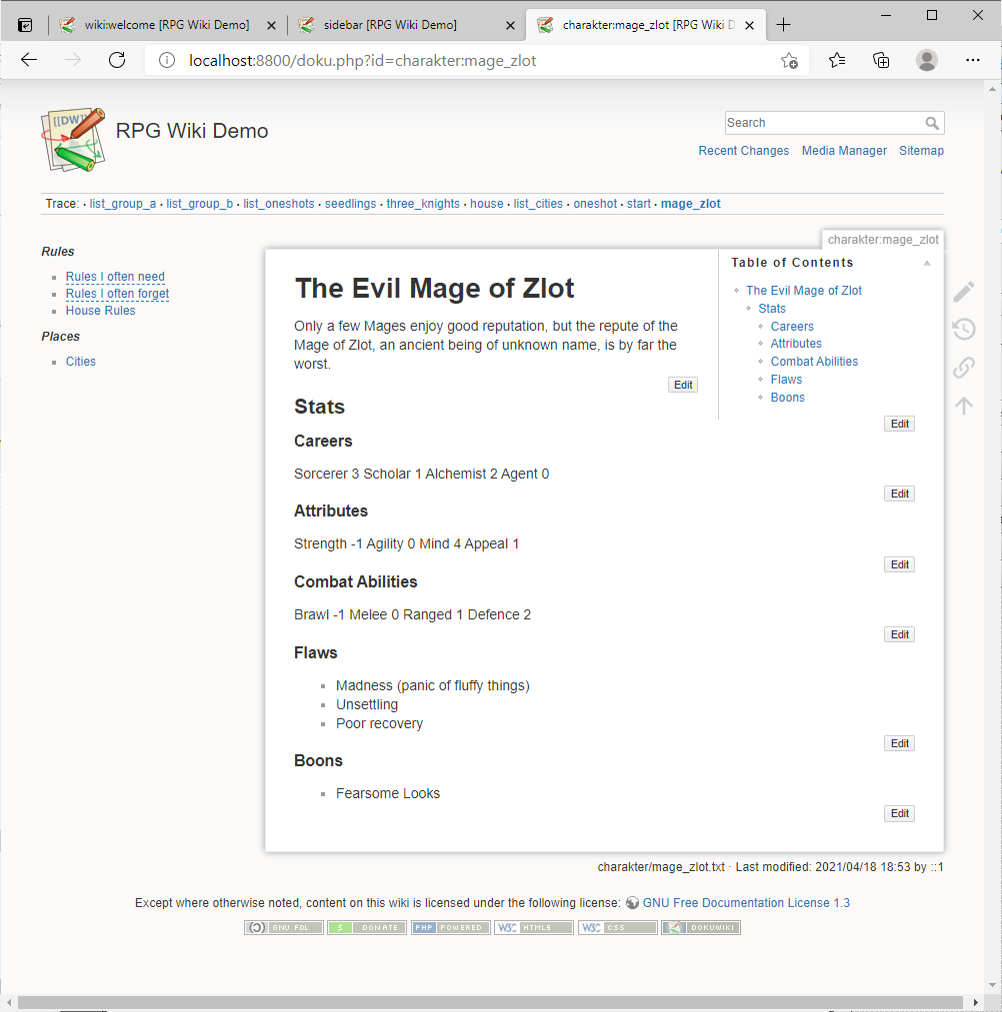Reload the page with refresh icon
The height and width of the screenshot is (1012, 1002).
[117, 61]
